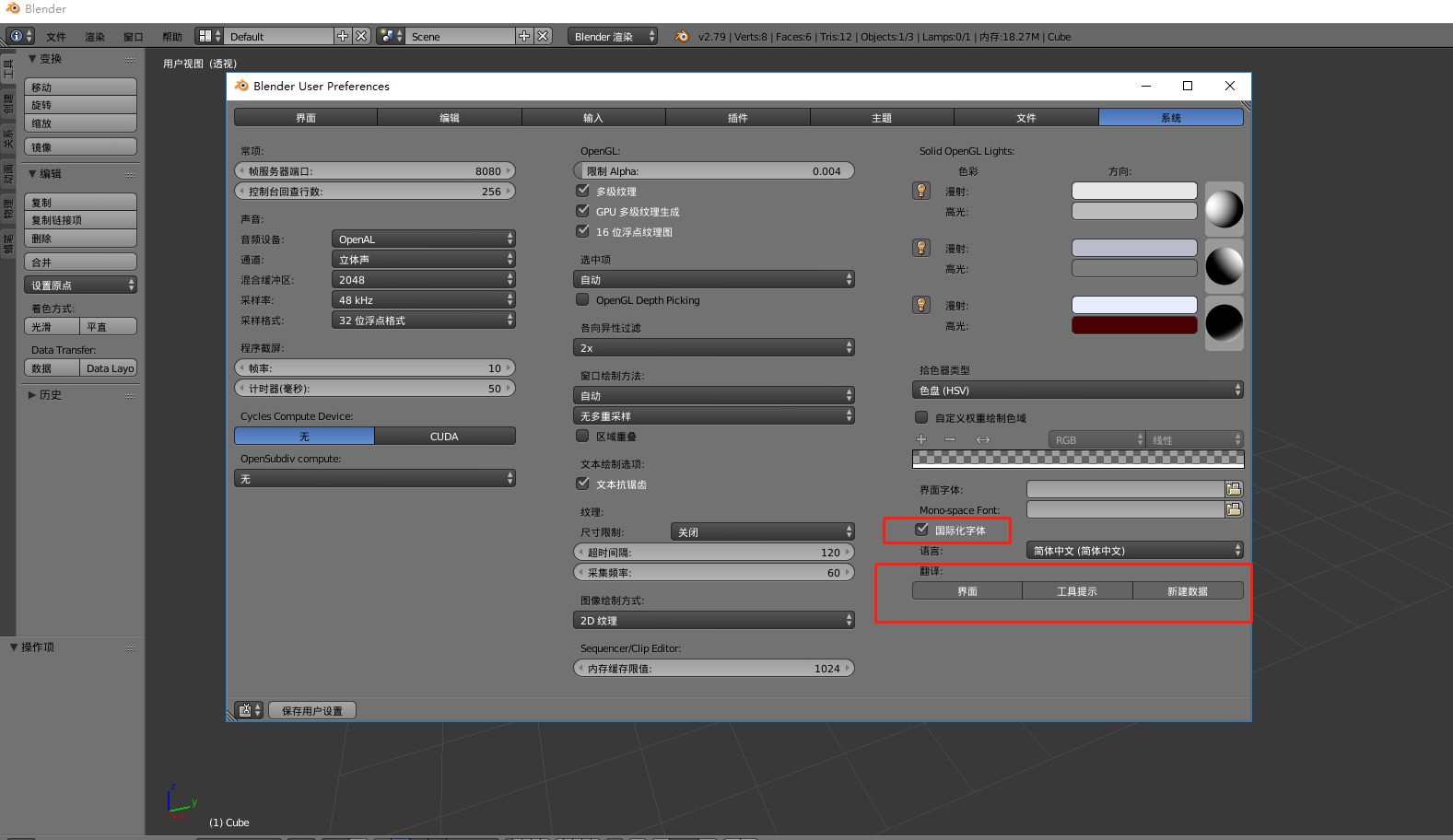The height and width of the screenshot is (840, 1453).
Task: Open the 通道 立体声 dropdown
Action: click(x=423, y=259)
